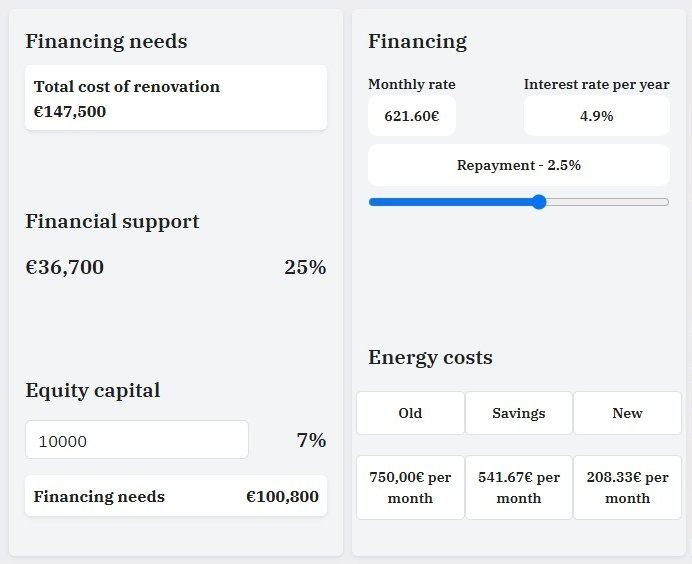Click the 7% equity capital percentage
692x564 pixels.
point(312,440)
